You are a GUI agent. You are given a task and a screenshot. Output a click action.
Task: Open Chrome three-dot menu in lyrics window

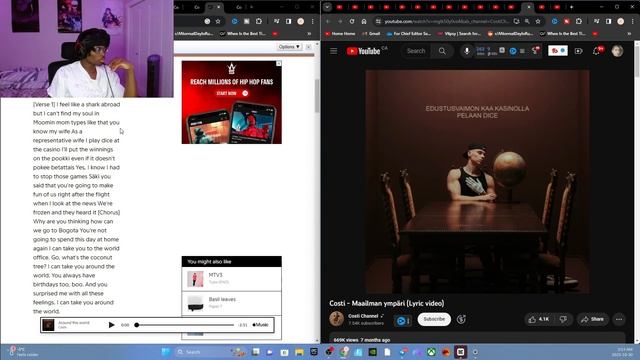tap(313, 21)
